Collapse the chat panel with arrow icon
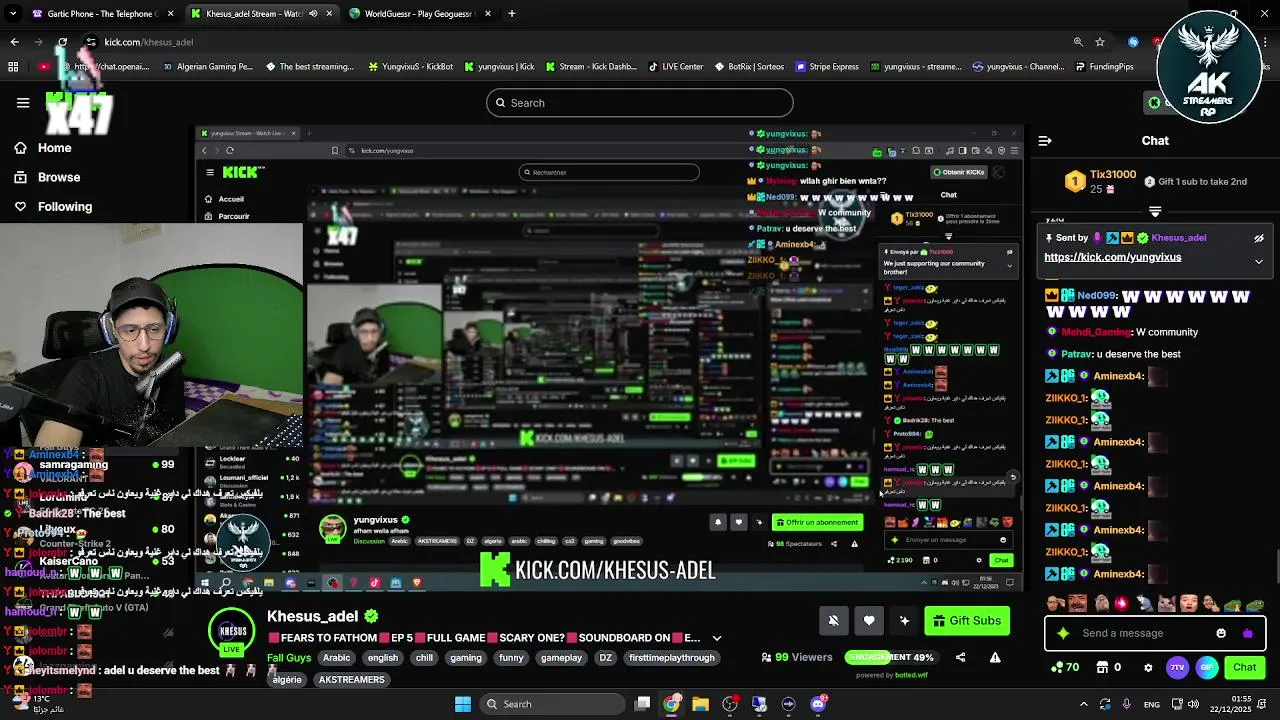Viewport: 1280px width, 720px height. coord(1044,141)
